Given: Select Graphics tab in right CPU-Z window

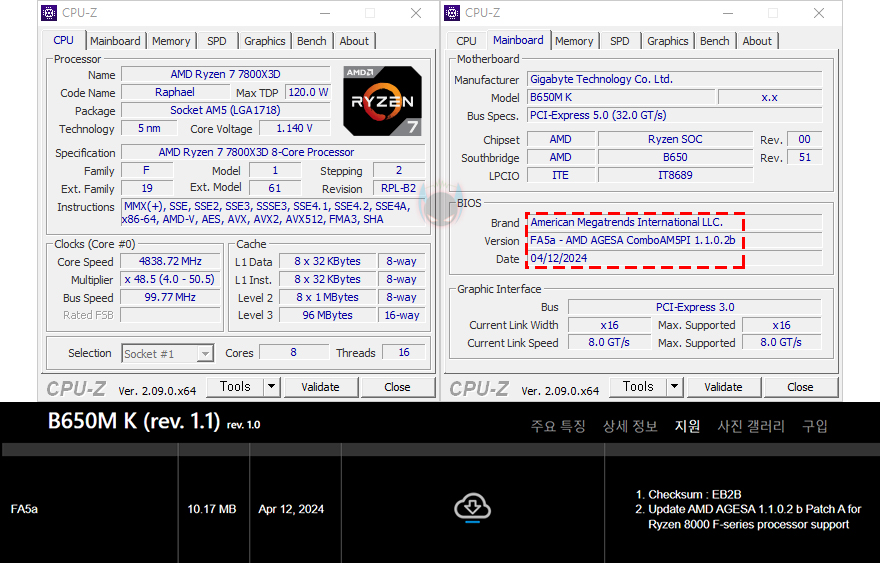Looking at the screenshot, I should [x=667, y=41].
